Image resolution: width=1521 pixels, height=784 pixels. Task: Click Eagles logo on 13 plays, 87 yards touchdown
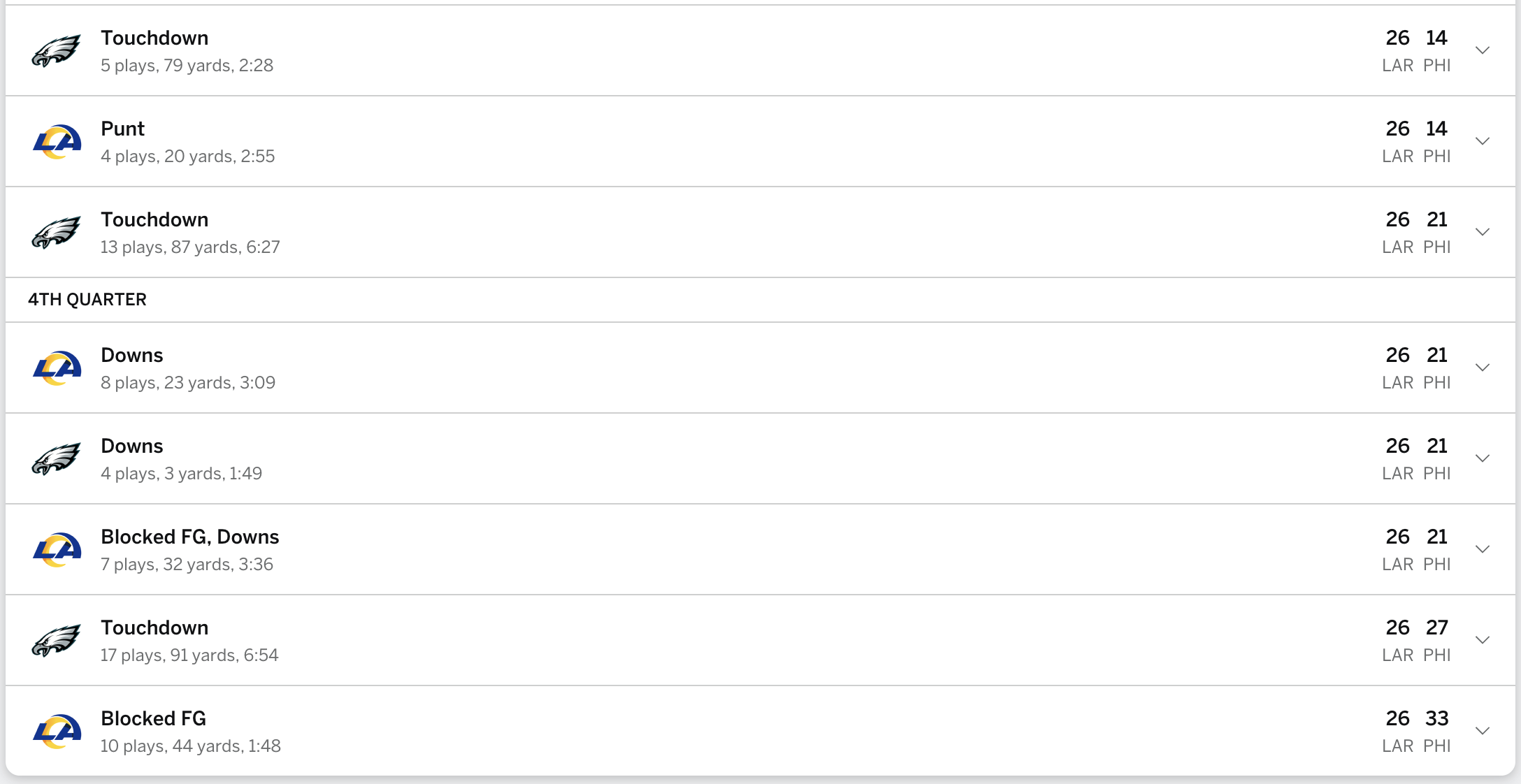pyautogui.click(x=57, y=233)
